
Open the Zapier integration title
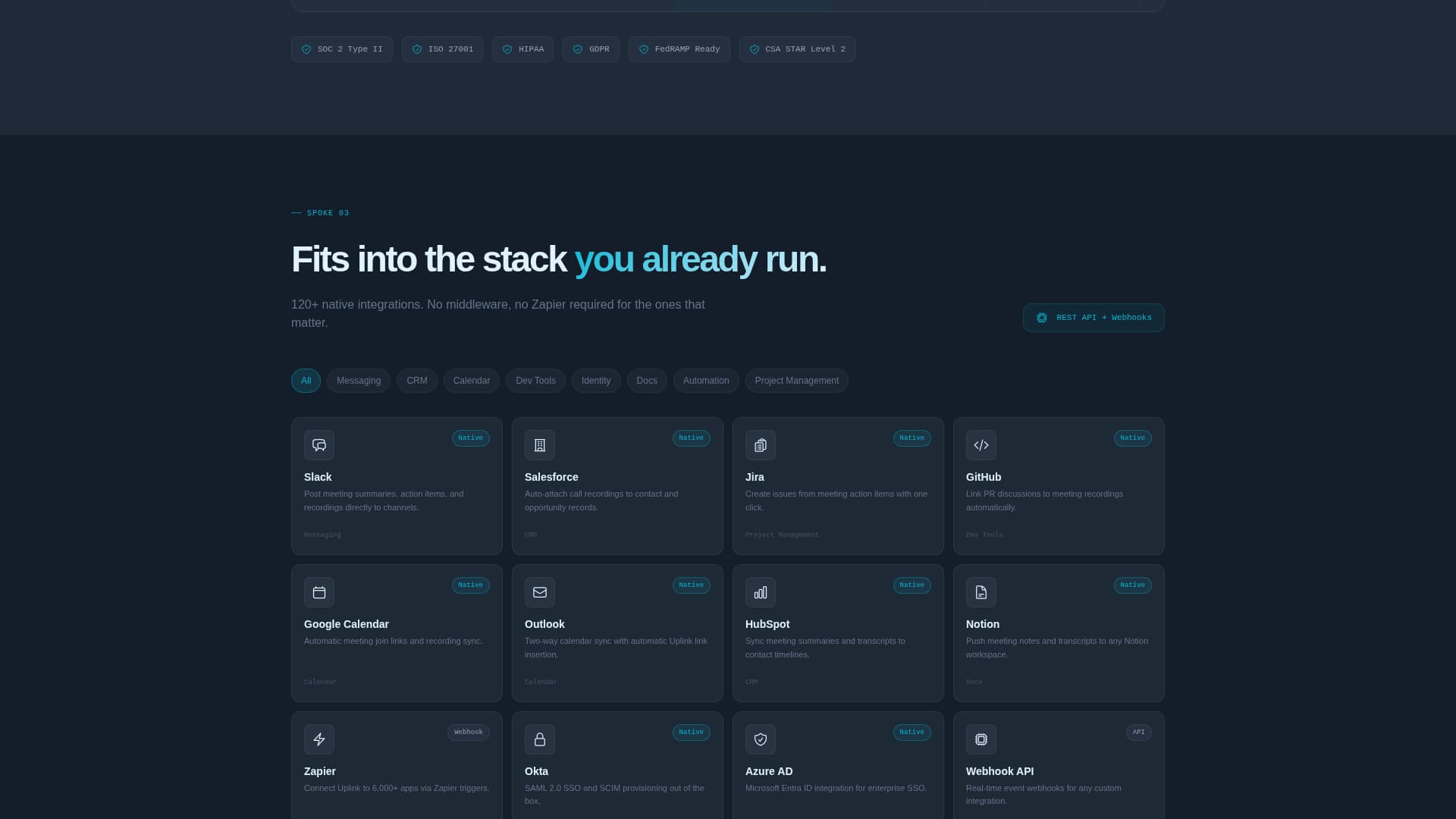click(x=320, y=771)
